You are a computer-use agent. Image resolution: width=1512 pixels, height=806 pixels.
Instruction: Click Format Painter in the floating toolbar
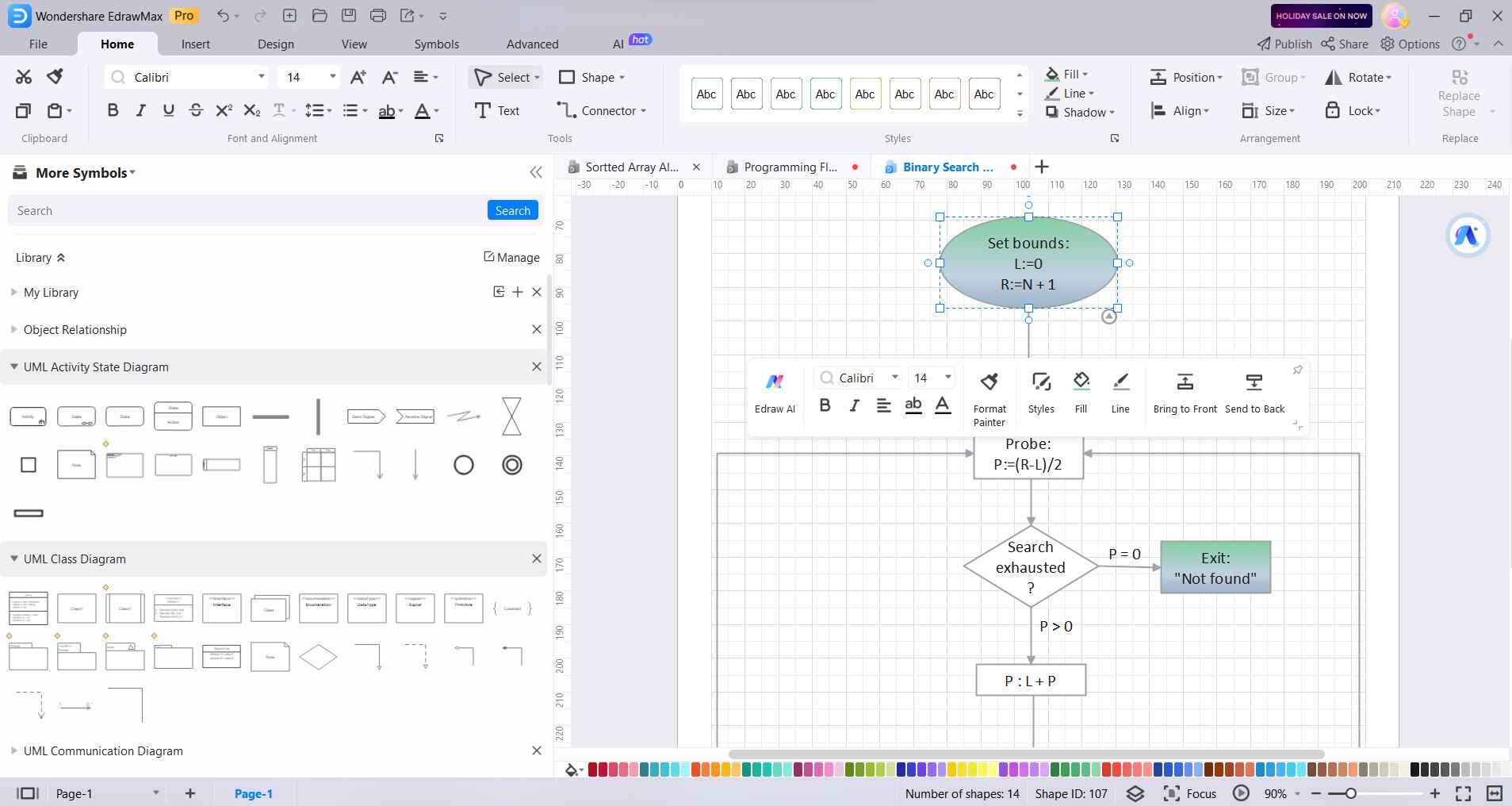click(x=989, y=400)
